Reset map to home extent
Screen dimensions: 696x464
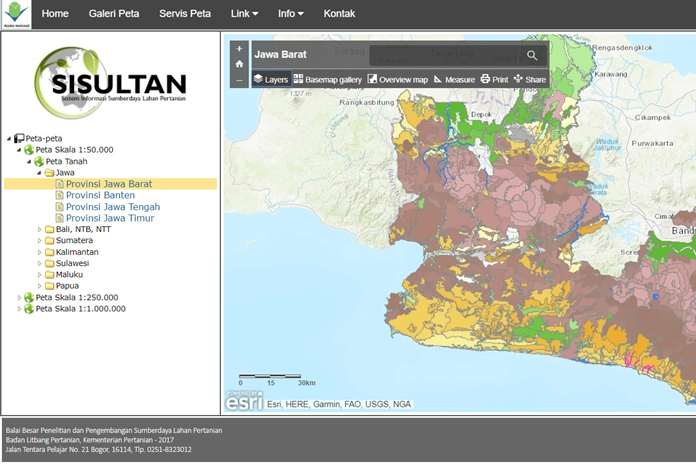239,64
